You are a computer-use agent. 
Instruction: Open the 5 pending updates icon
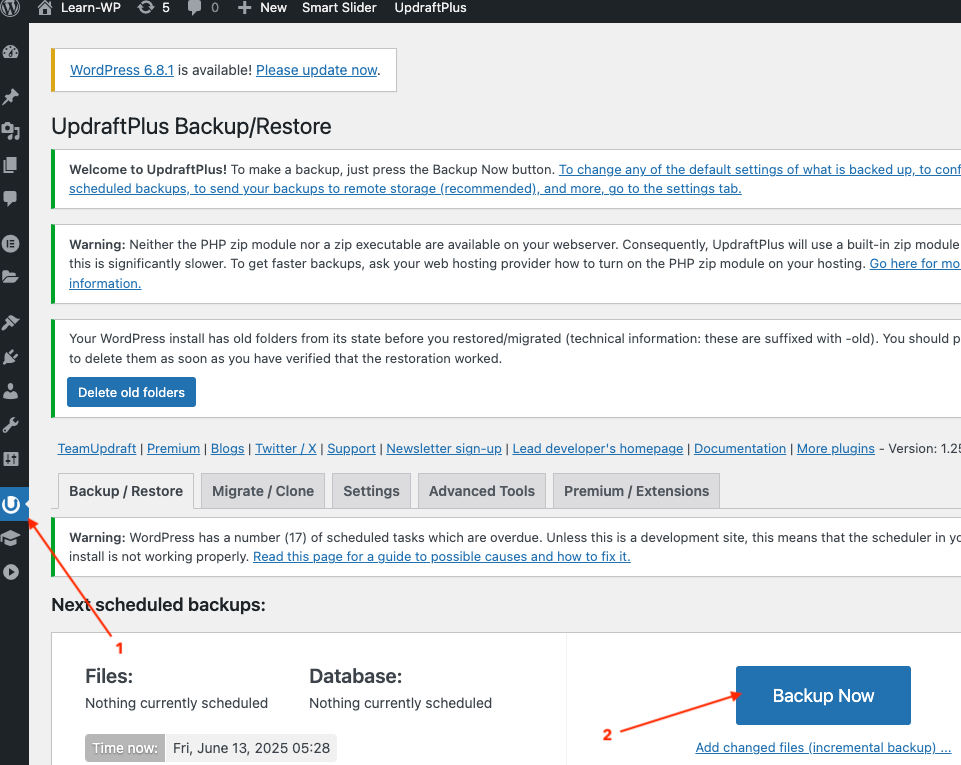point(153,7)
